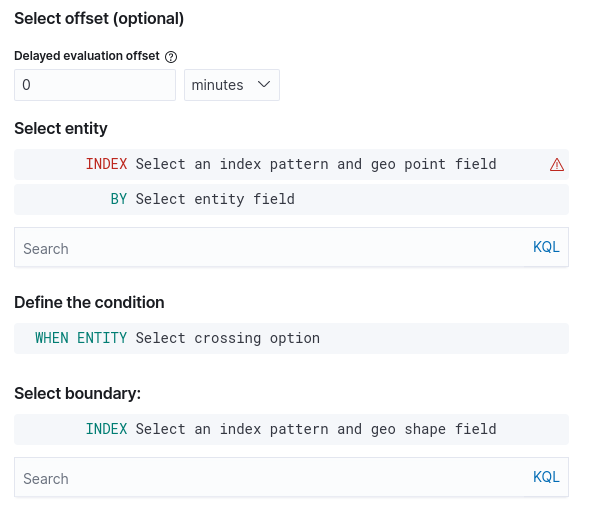The height and width of the screenshot is (515, 590).
Task: Click 'Select an index pattern and geo point field' text
Action: pos(316,164)
